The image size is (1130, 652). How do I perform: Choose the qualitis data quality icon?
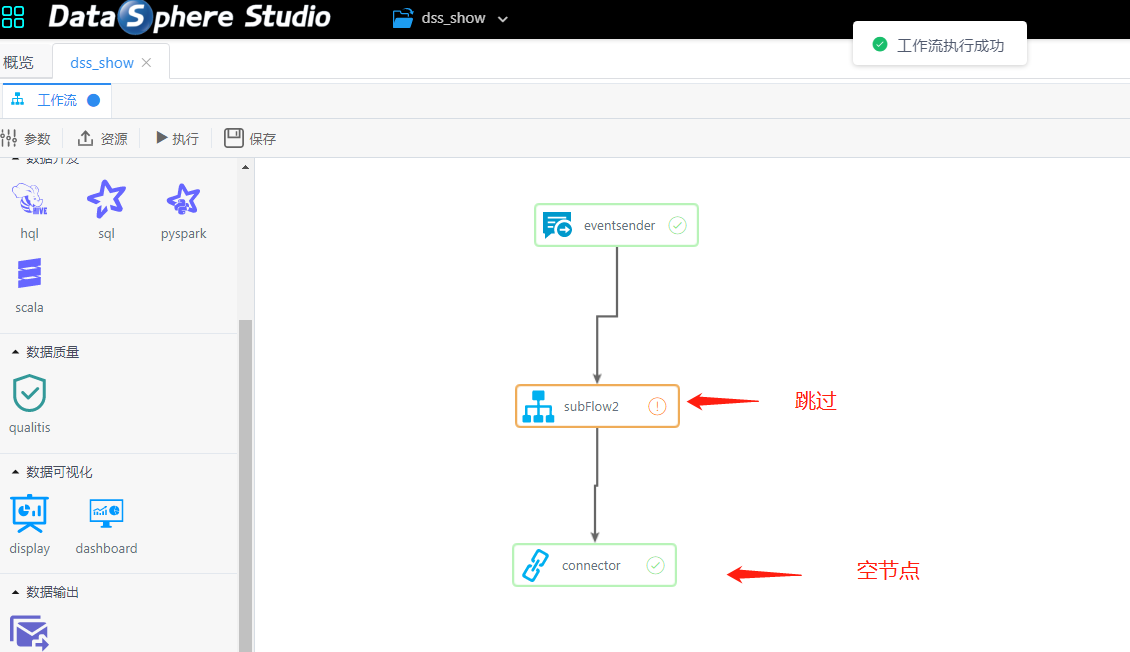click(29, 393)
